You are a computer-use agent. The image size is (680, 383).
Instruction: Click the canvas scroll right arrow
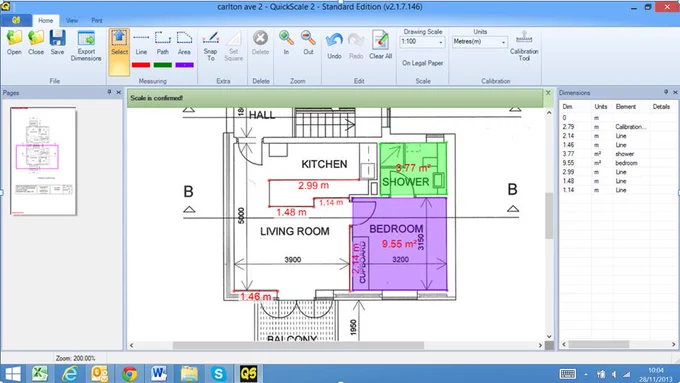(x=540, y=345)
